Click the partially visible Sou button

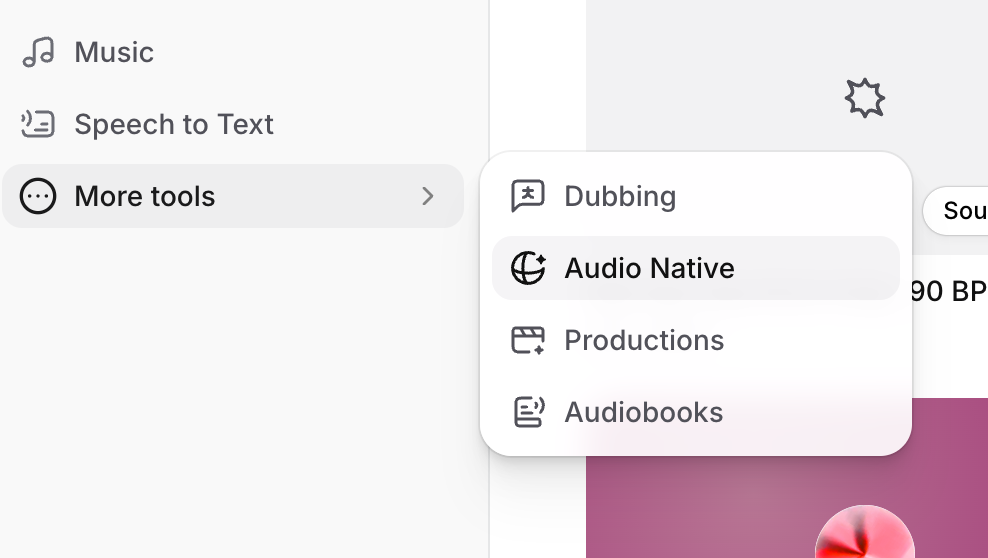click(955, 211)
